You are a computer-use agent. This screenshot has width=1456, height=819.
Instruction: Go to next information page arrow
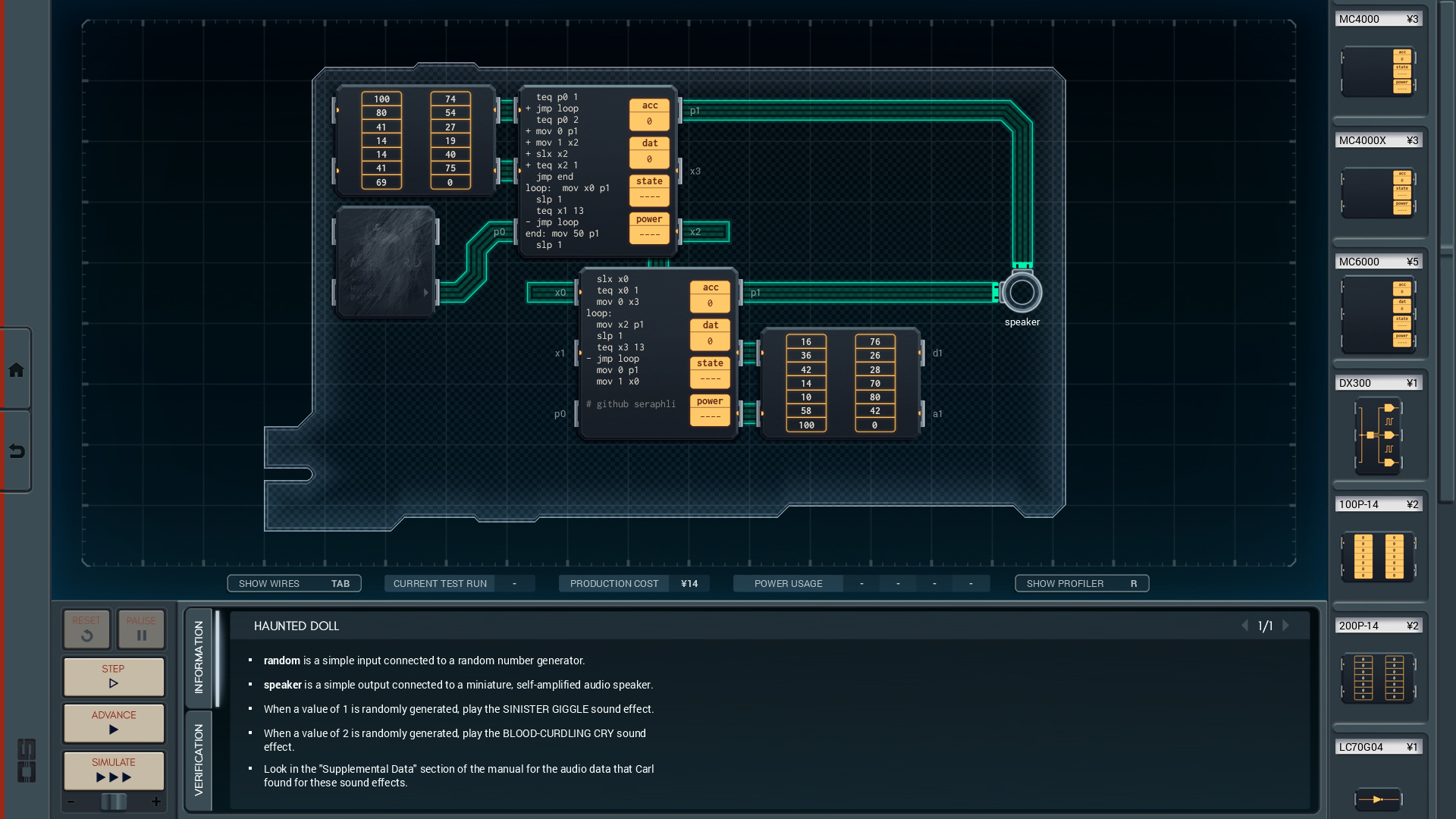(1286, 626)
